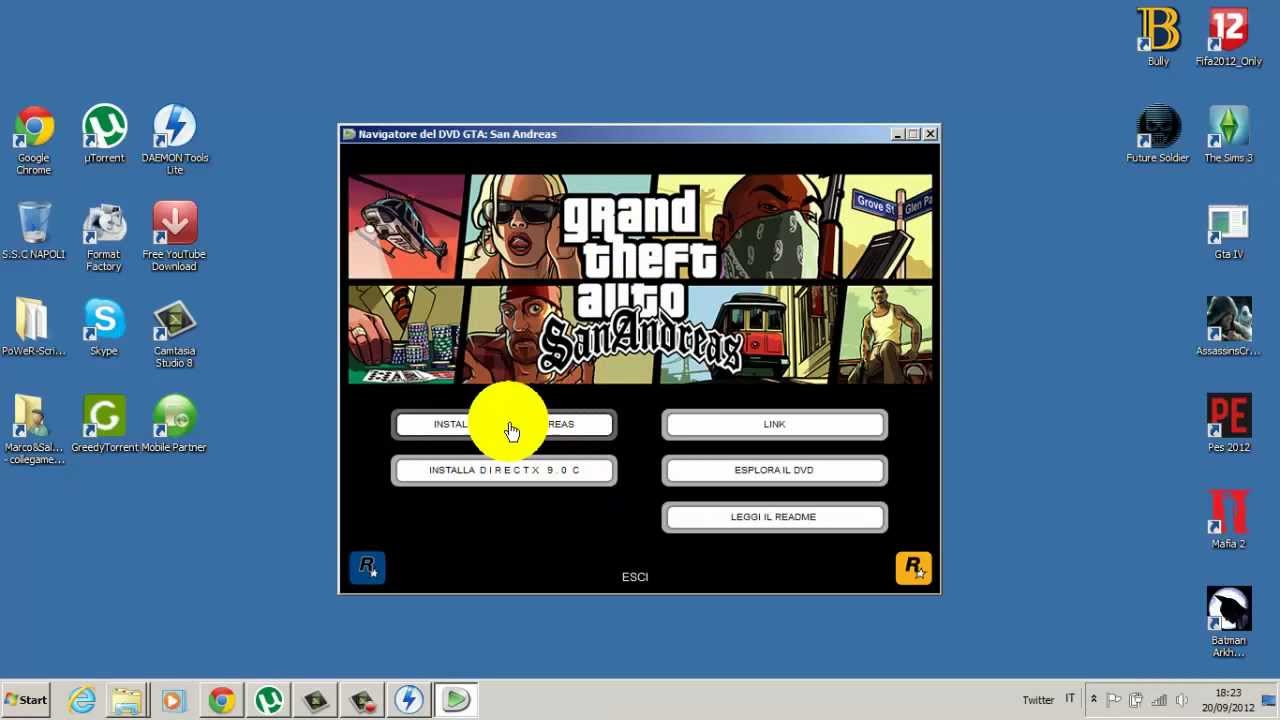Click the blue Rockstar logo in installer
The height and width of the screenshot is (720, 1280).
pos(367,567)
